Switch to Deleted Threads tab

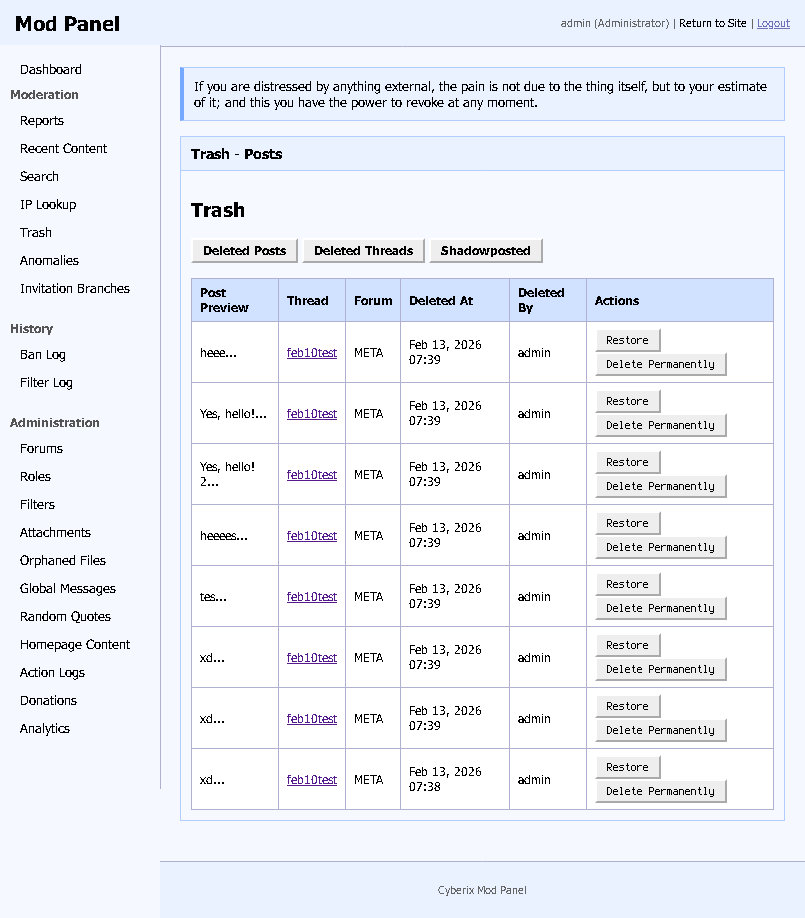(364, 251)
